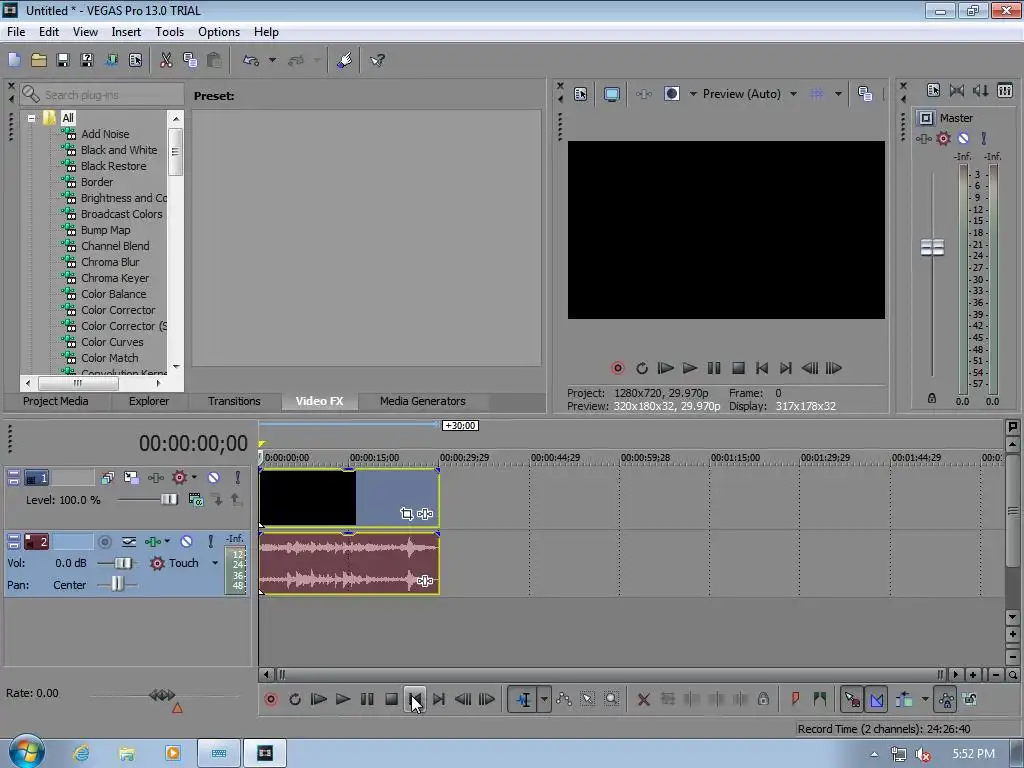The image size is (1024, 768).
Task: Delete selection with the red X icon
Action: 643,699
